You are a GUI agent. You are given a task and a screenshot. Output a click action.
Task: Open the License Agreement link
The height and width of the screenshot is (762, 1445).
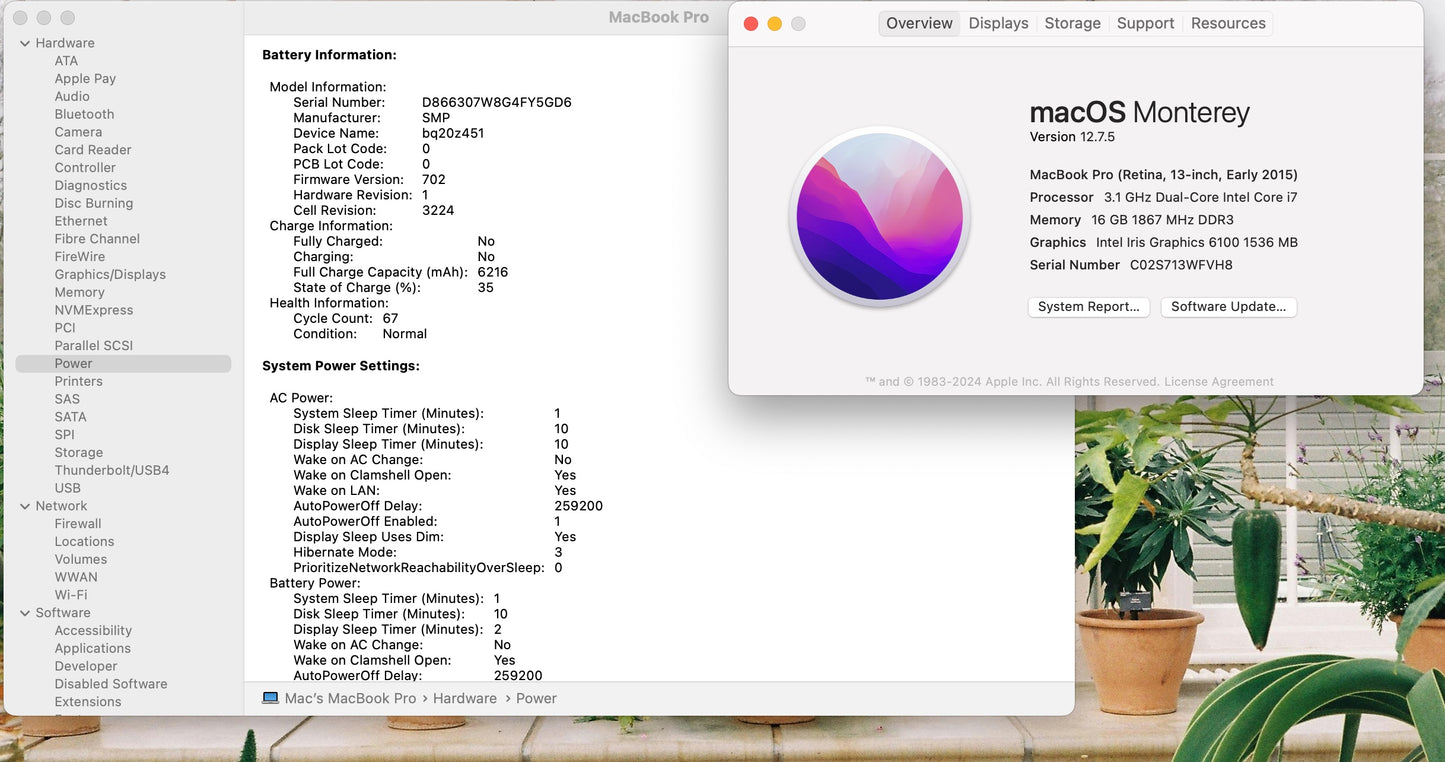click(x=1218, y=382)
